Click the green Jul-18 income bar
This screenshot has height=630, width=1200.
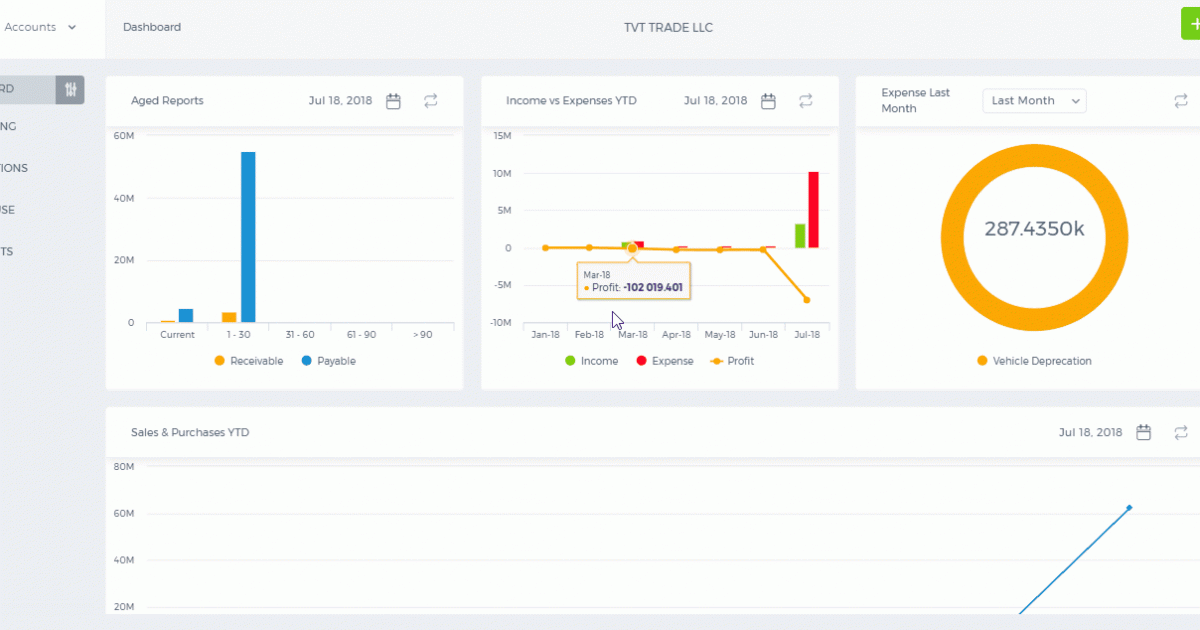coord(800,236)
